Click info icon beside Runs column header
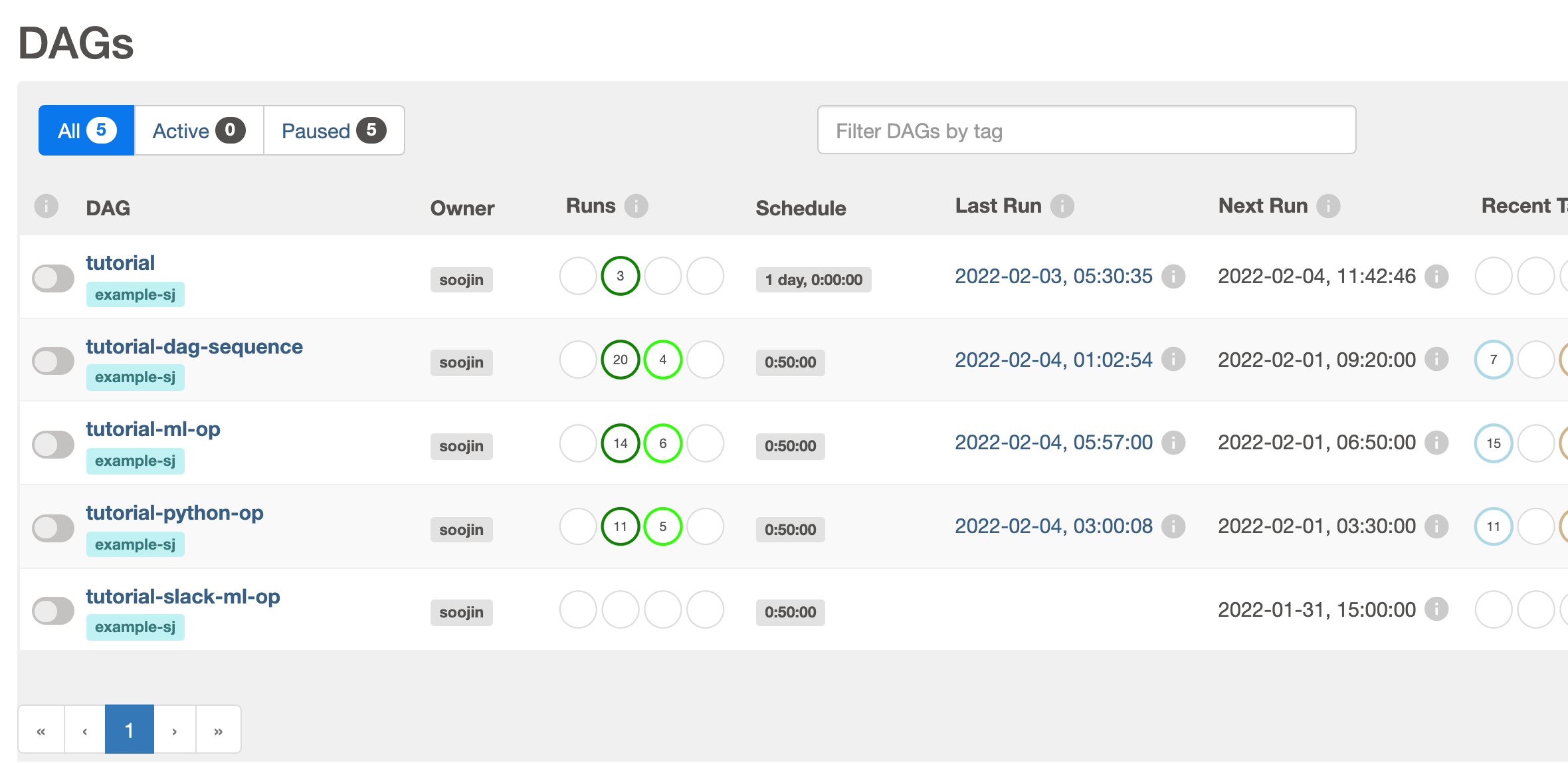This screenshot has height=763, width=1568. pos(636,206)
